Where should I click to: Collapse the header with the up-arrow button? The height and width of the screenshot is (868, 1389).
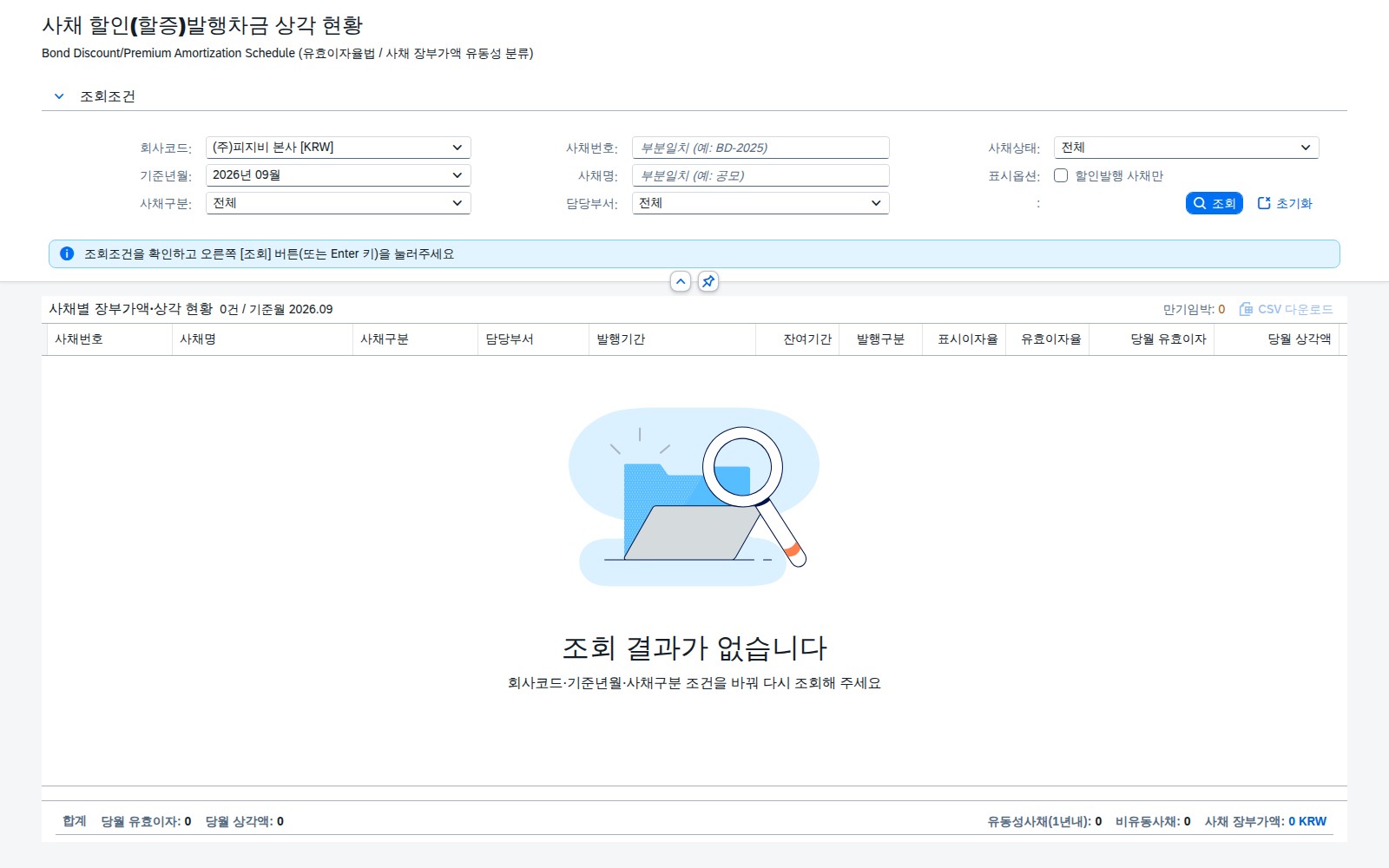click(681, 281)
